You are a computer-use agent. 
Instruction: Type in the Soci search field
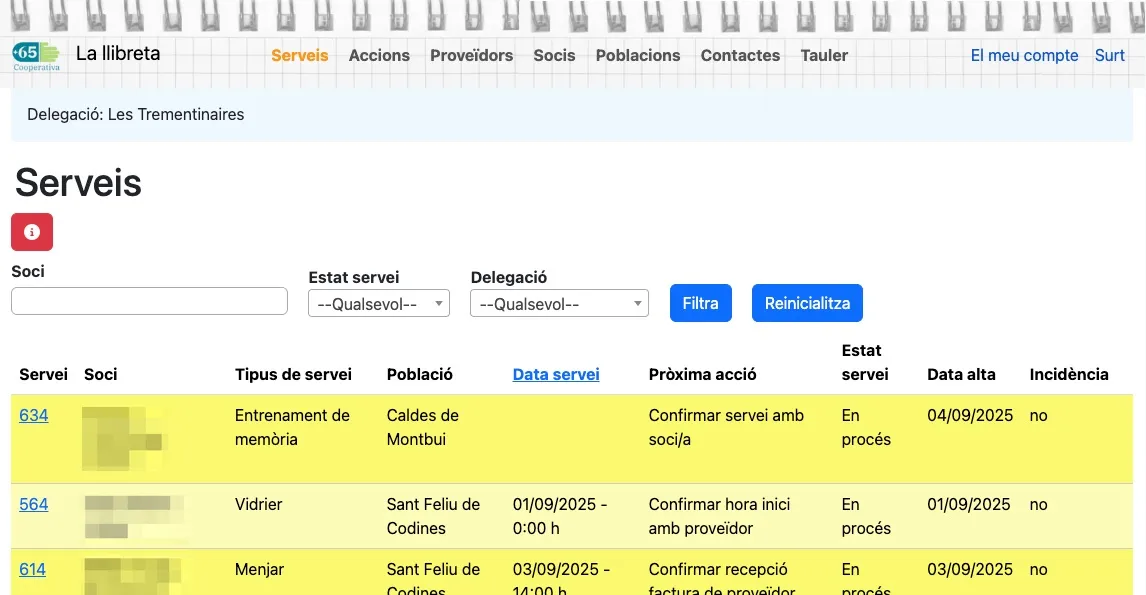149,301
